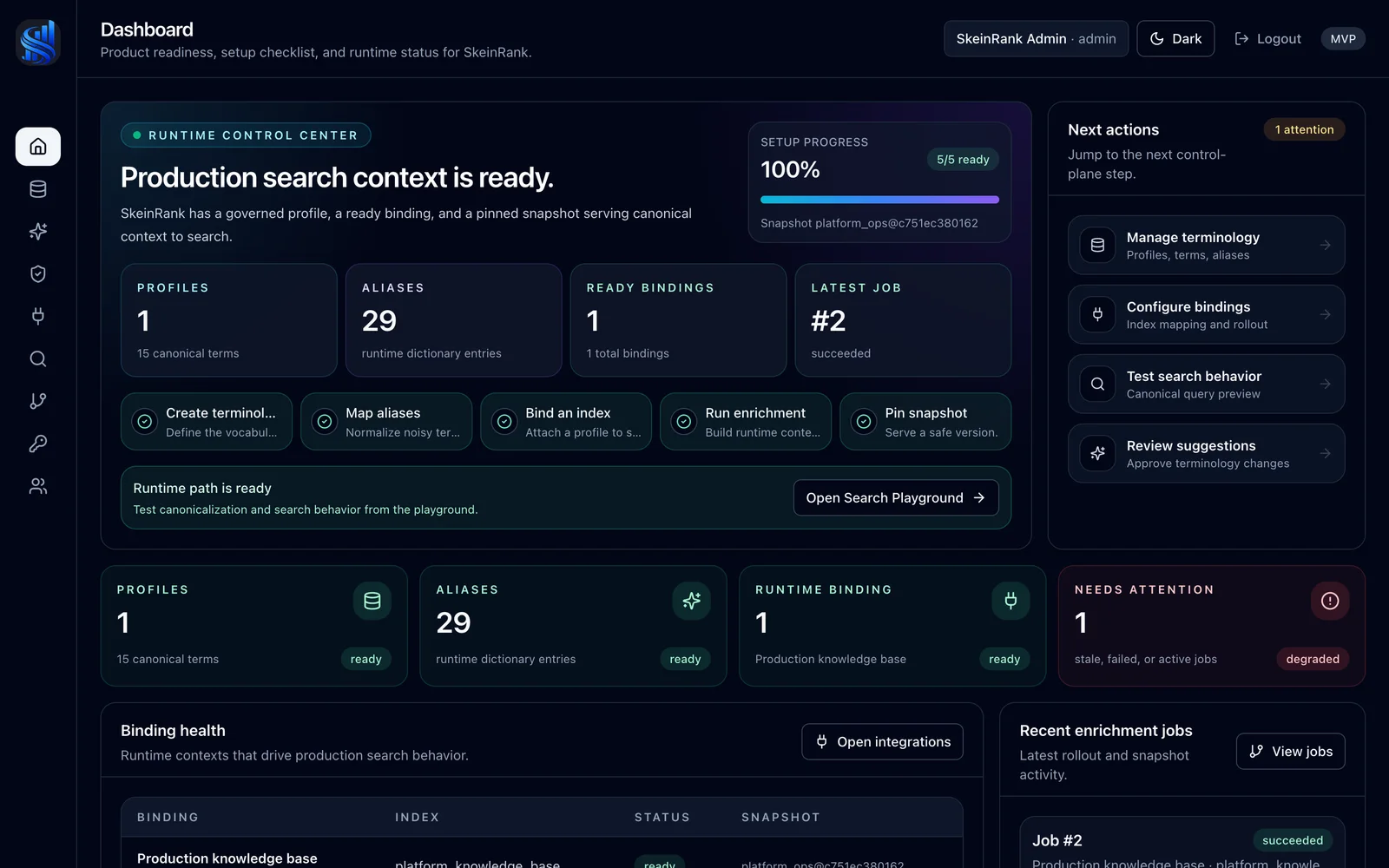Click the alert icon on Needs Attention card

[1330, 601]
